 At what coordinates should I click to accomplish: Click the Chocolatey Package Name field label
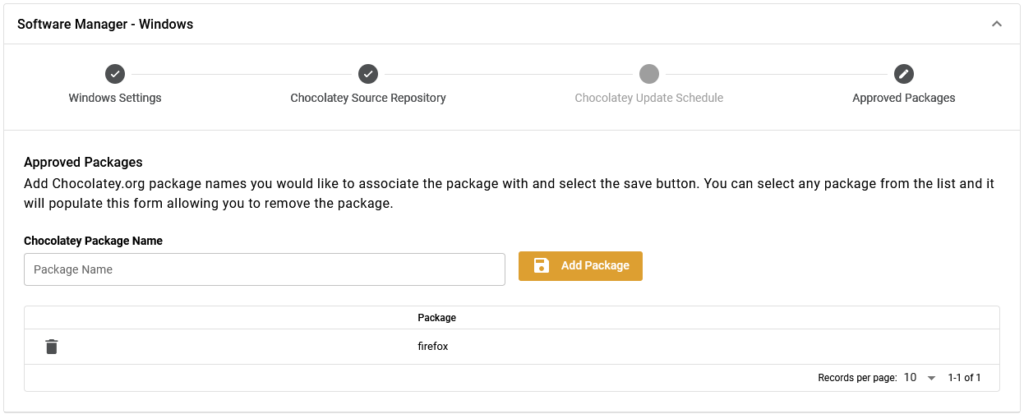pyautogui.click(x=93, y=240)
